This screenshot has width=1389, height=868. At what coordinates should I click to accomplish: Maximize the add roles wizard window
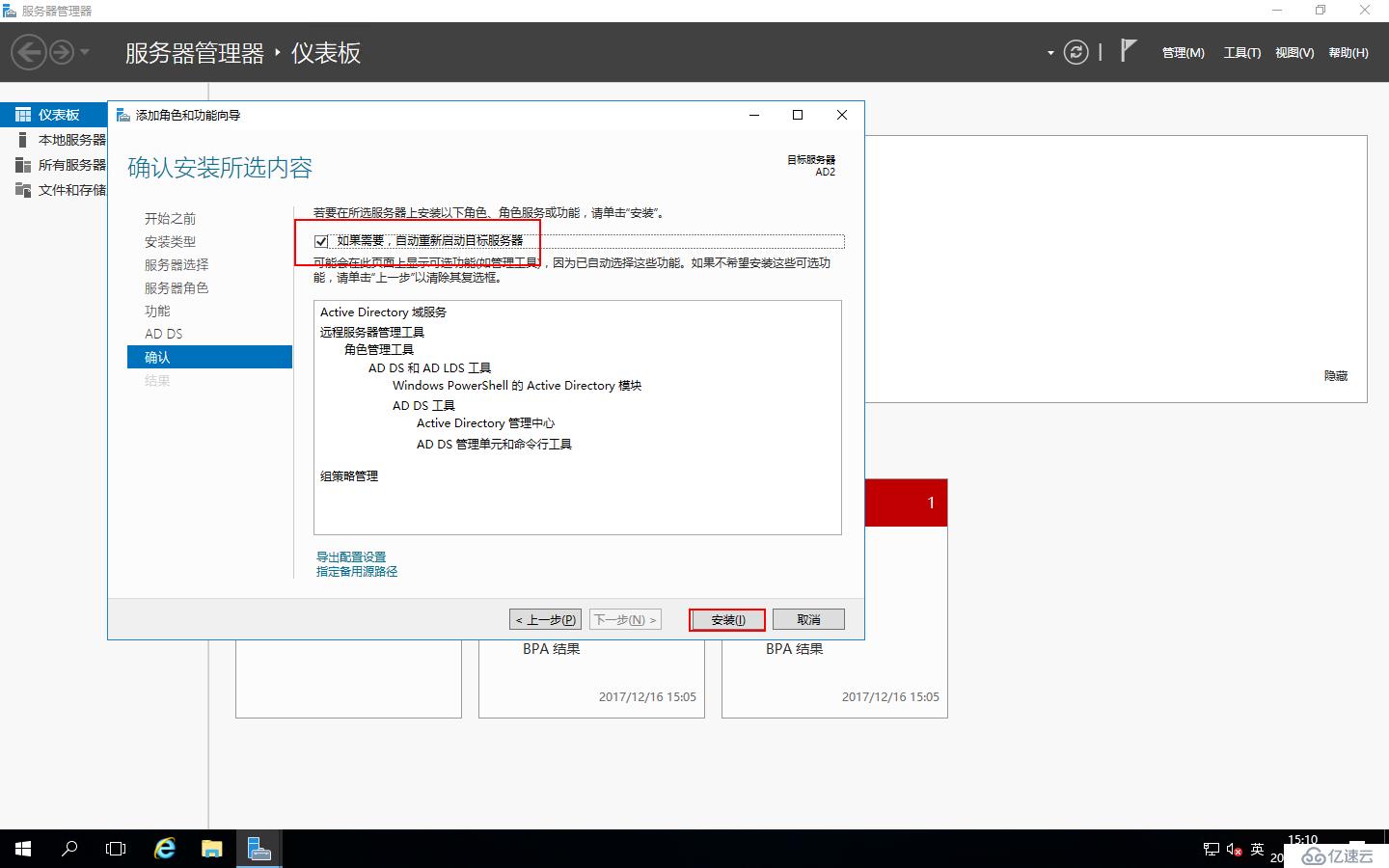[x=798, y=115]
